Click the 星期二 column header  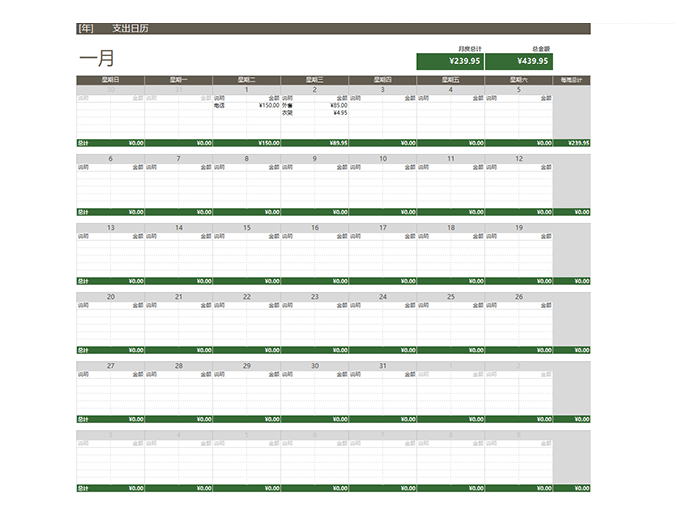click(x=247, y=80)
